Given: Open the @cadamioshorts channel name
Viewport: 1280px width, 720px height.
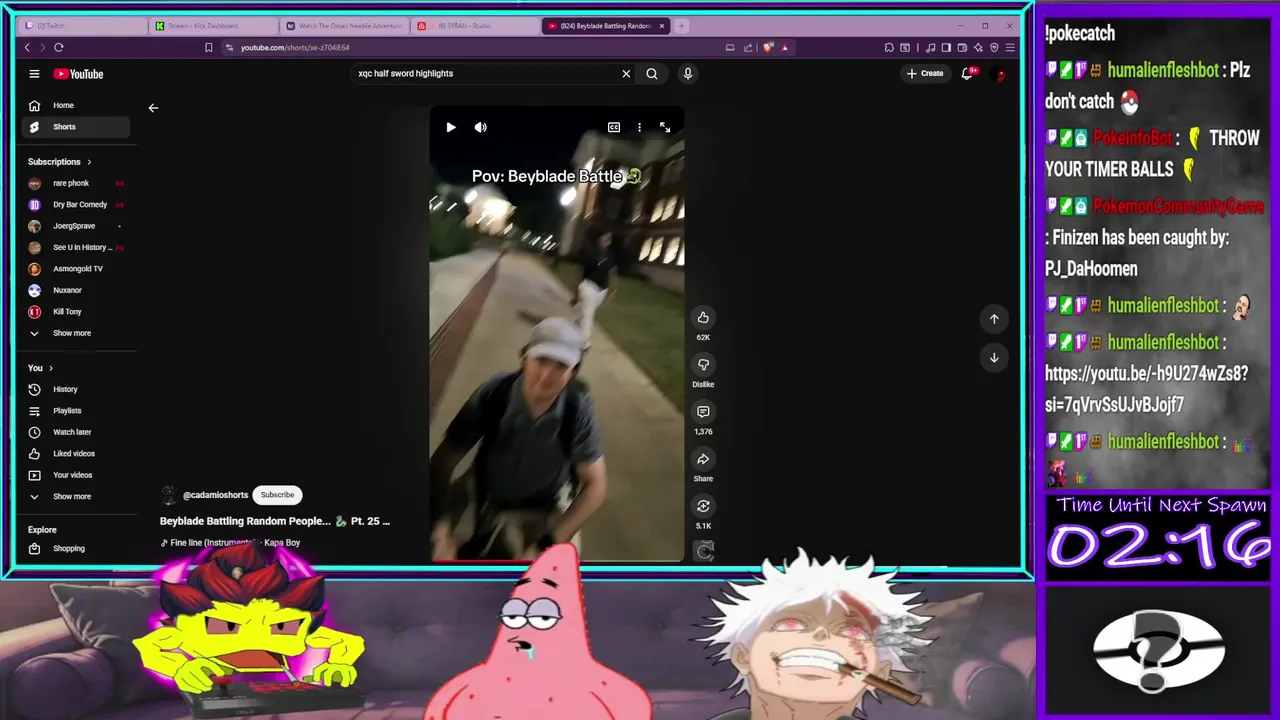Looking at the screenshot, I should [215, 495].
